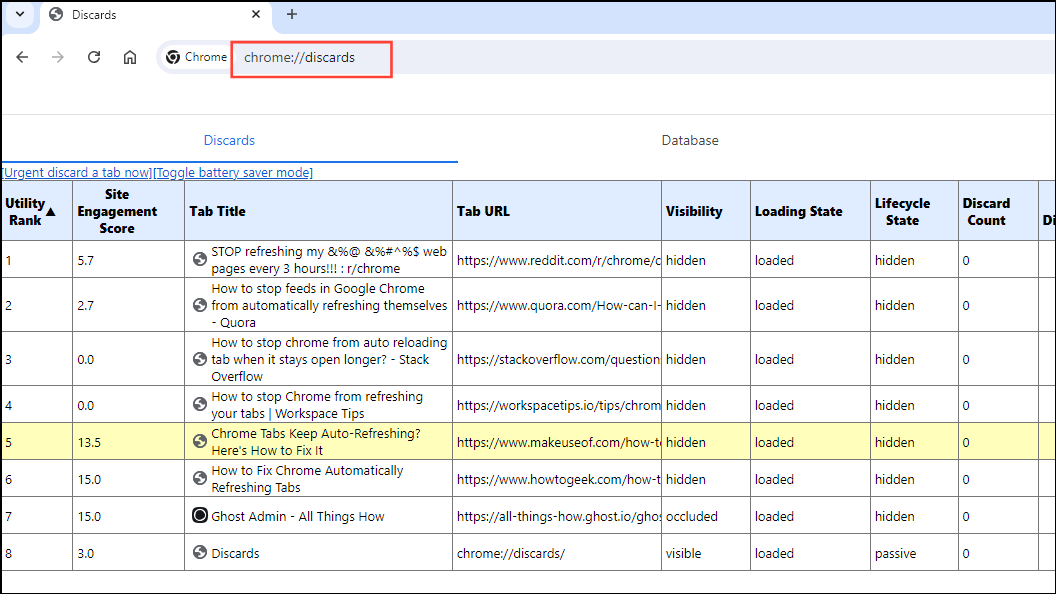Viewport: 1056px width, 594px height.
Task: Reload the page with the refresh icon
Action: coord(94,57)
